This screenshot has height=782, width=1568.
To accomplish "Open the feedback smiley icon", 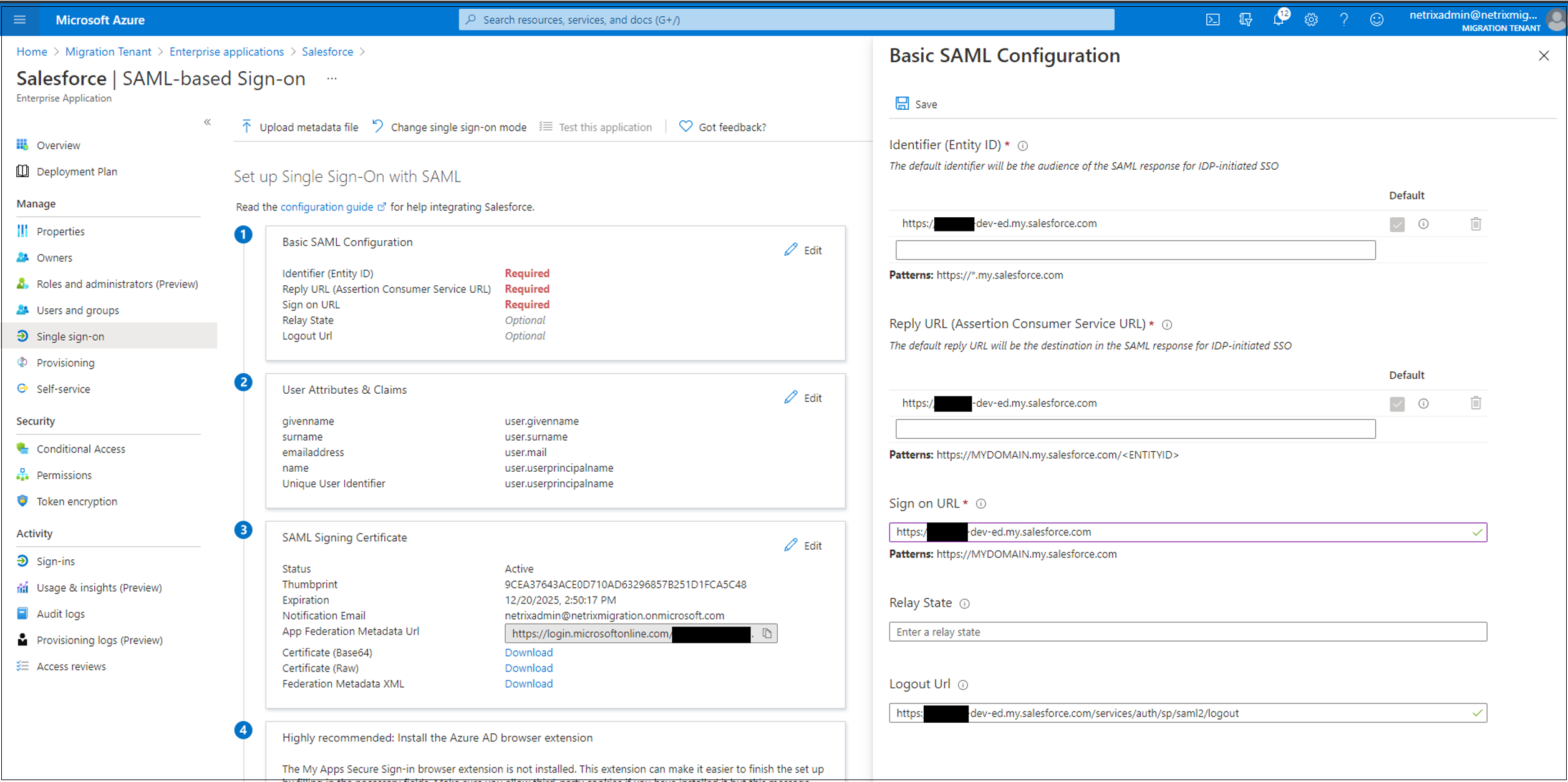I will tap(1377, 20).
